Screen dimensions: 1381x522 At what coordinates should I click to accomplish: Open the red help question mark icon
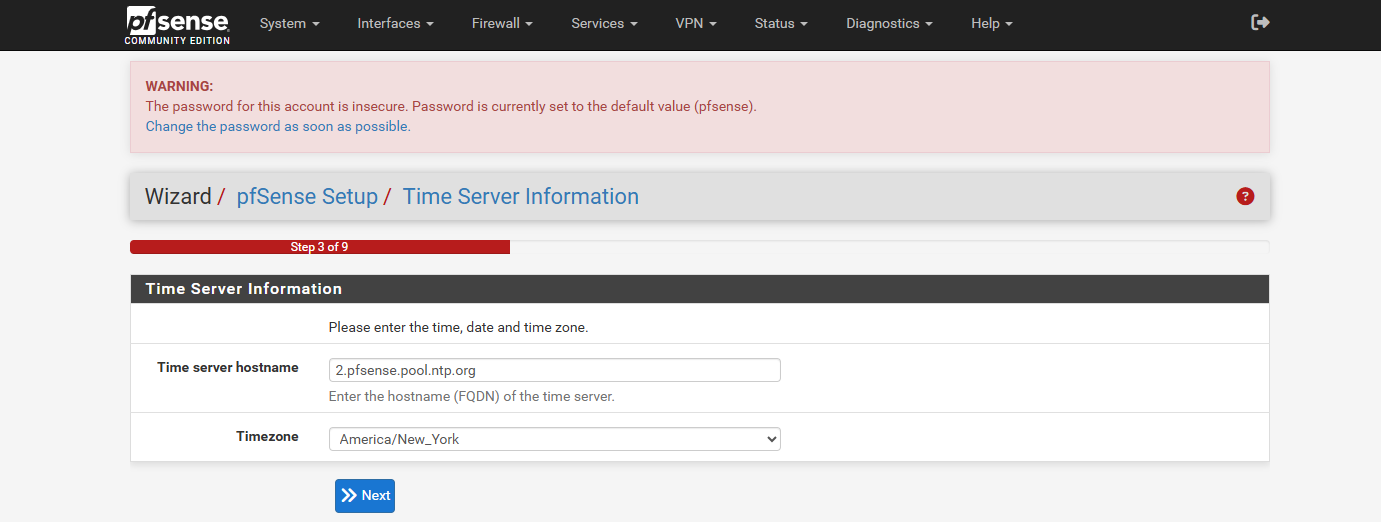pos(1245,196)
